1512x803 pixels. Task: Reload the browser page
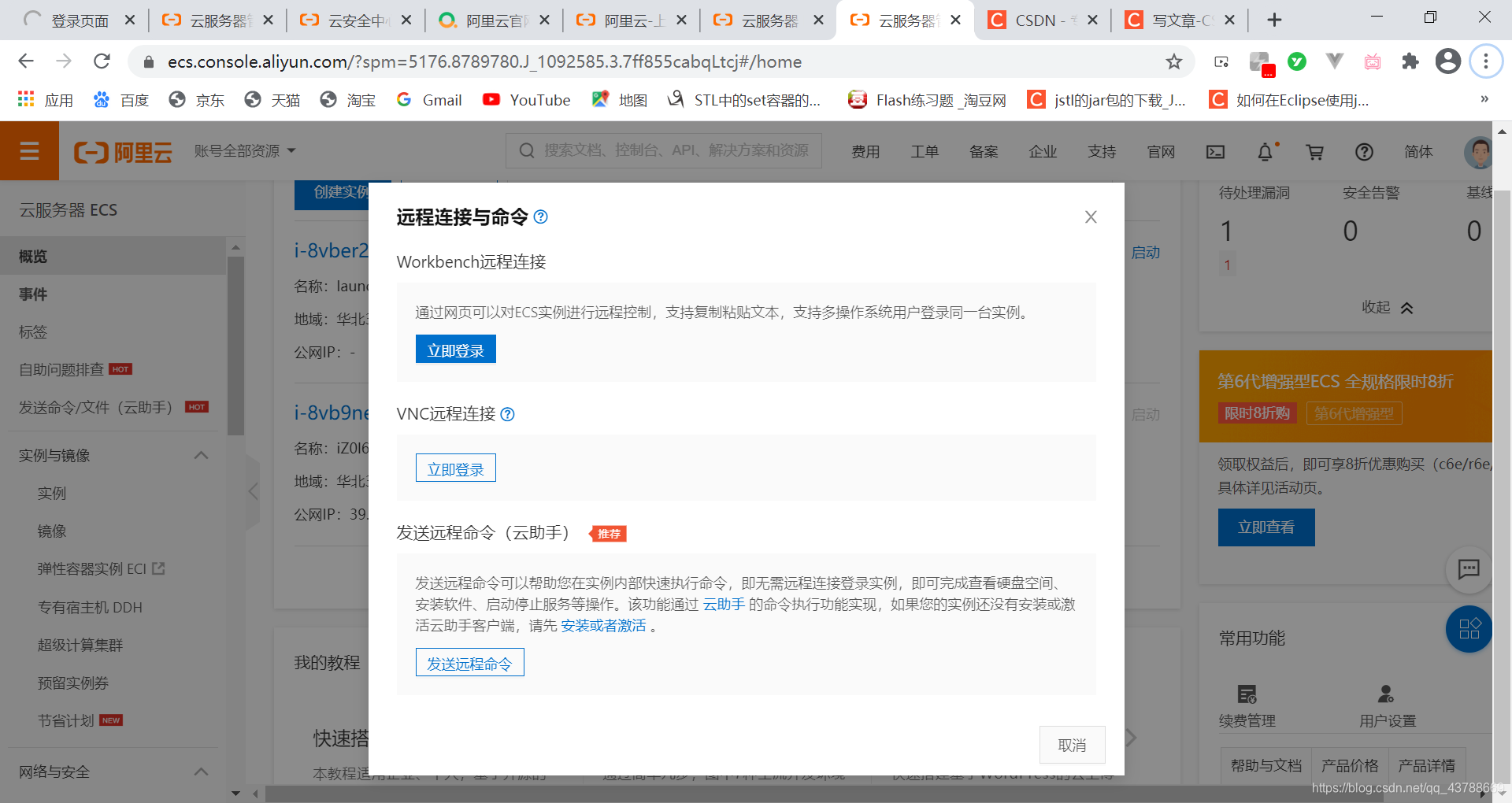coord(102,61)
